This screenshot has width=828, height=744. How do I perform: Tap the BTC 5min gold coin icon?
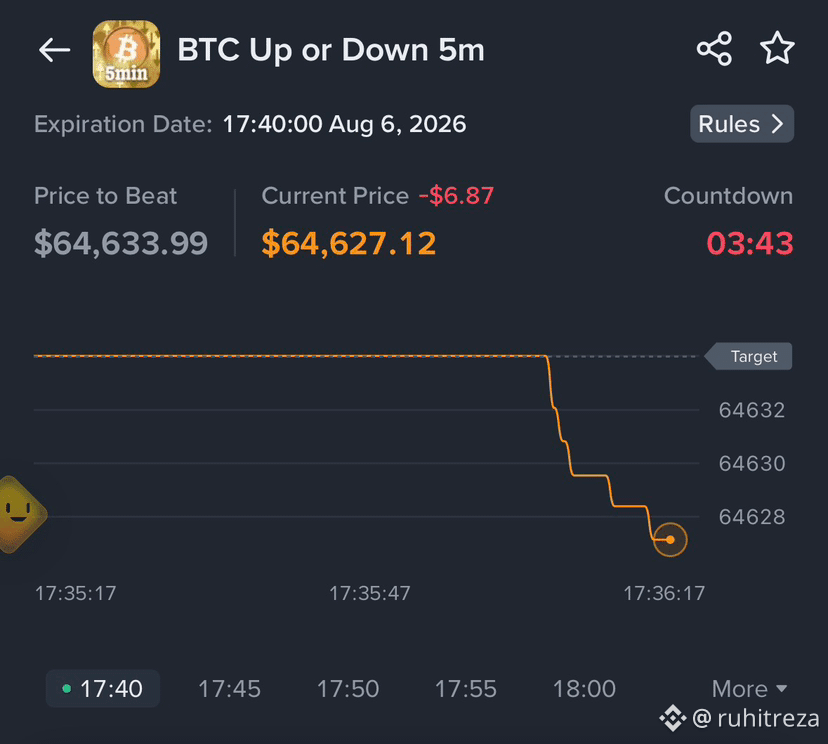pos(126,54)
